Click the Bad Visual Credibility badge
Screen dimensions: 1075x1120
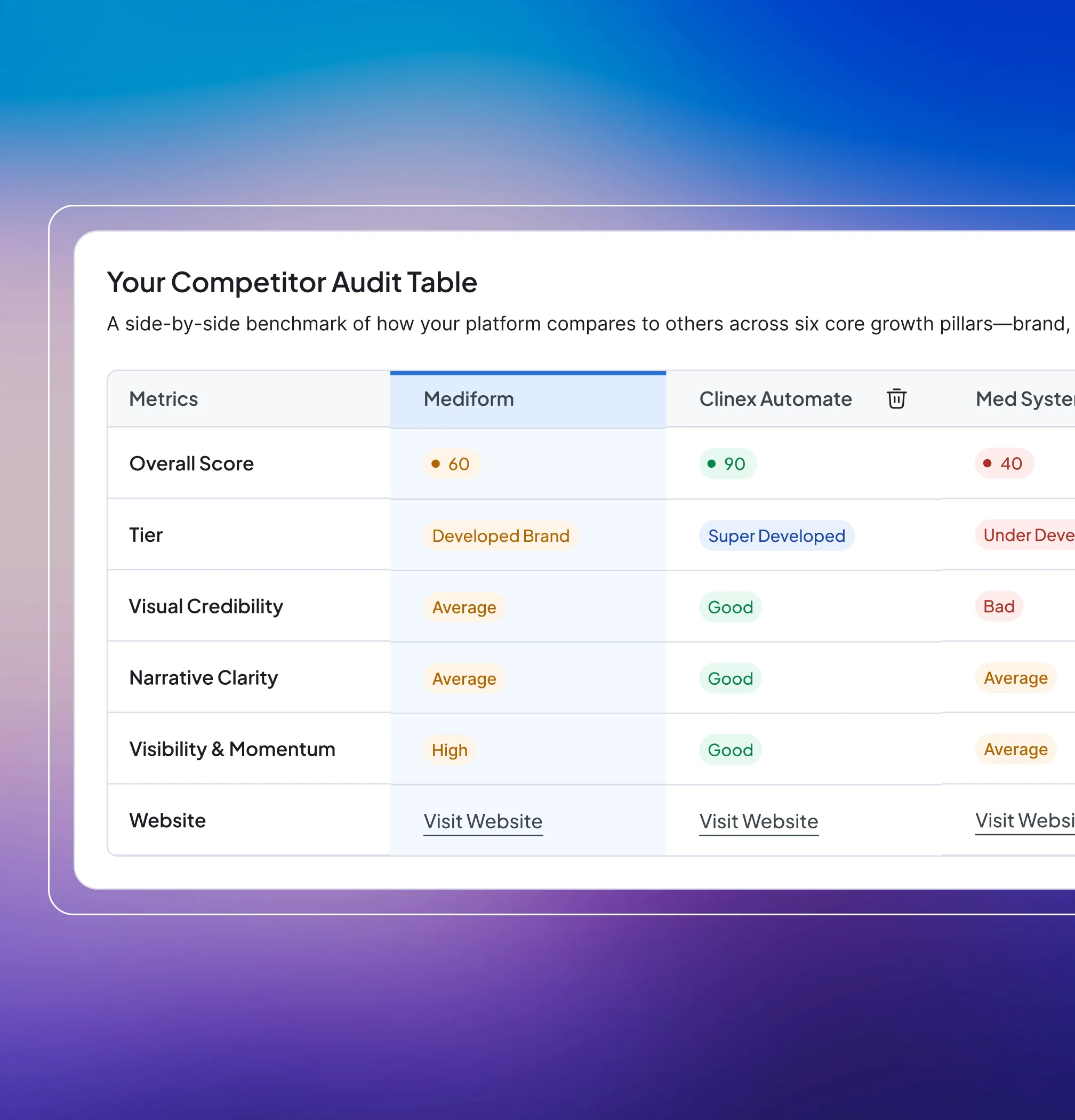[x=998, y=606]
